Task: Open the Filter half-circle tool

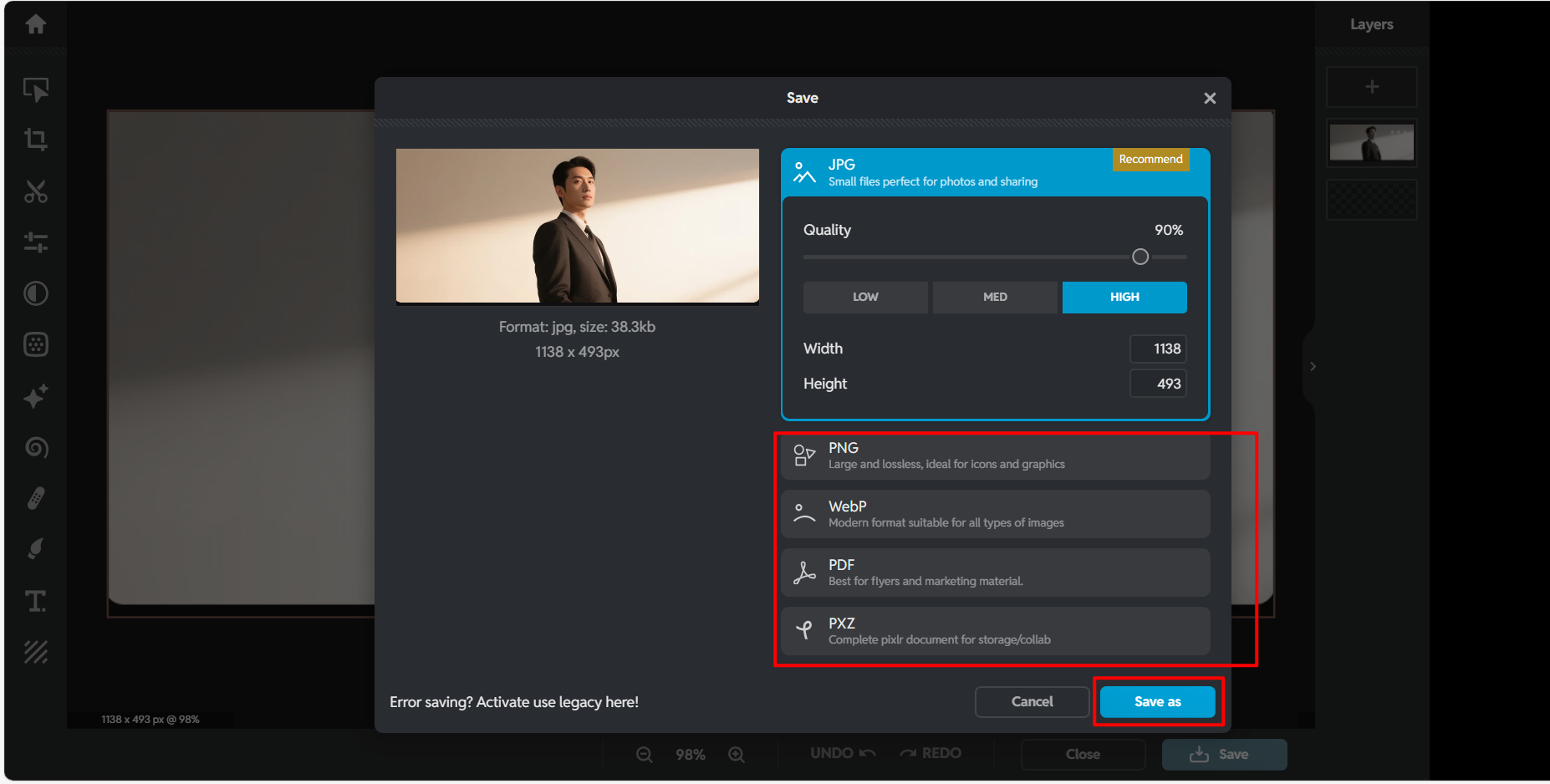Action: [36, 293]
